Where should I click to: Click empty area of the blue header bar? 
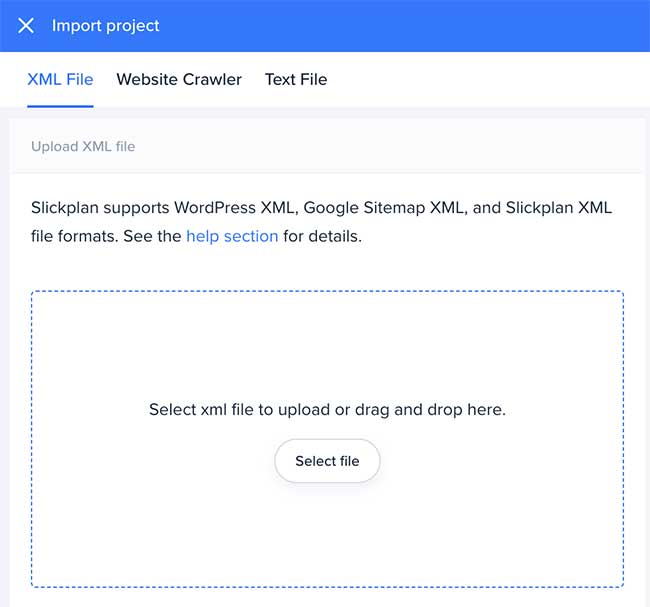tap(420, 26)
